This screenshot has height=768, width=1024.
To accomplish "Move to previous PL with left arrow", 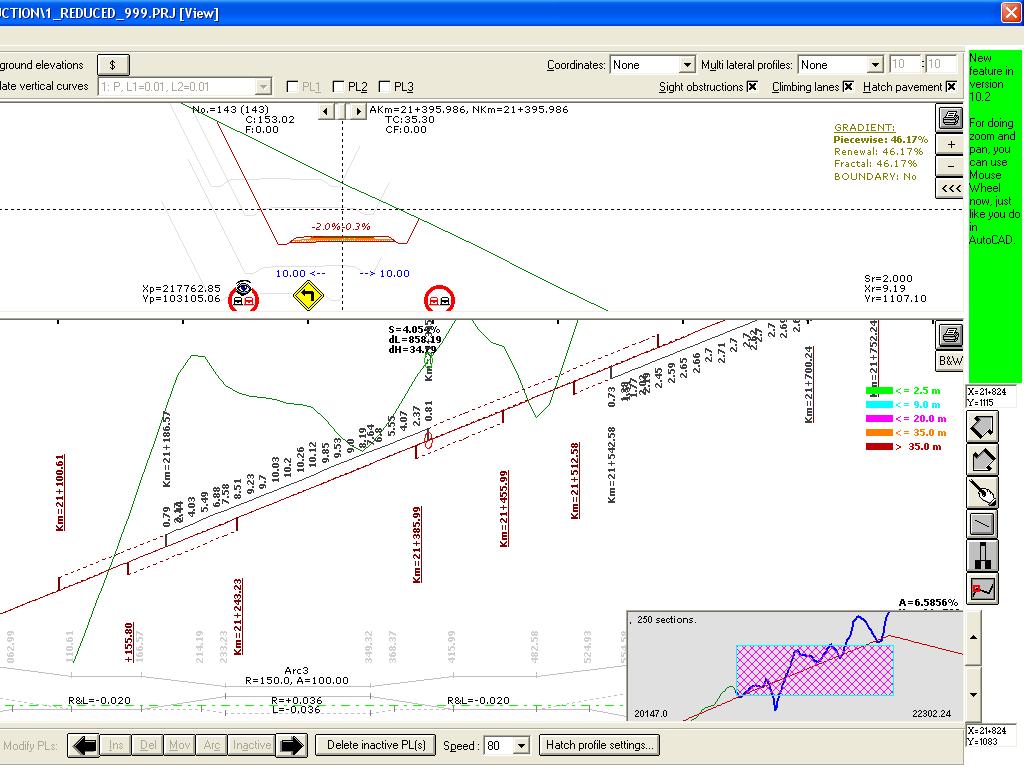I will (84, 745).
